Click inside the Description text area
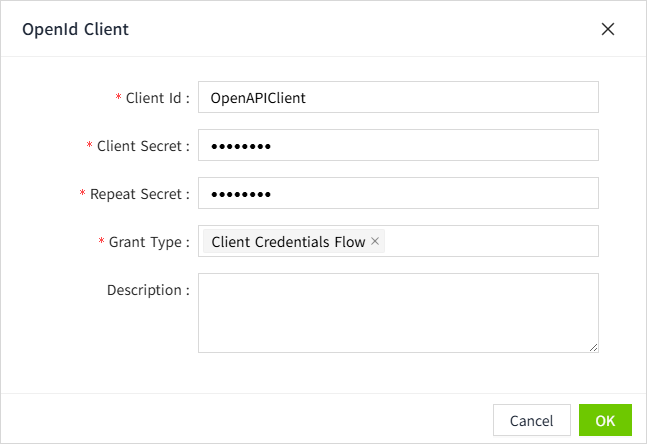 (398, 312)
